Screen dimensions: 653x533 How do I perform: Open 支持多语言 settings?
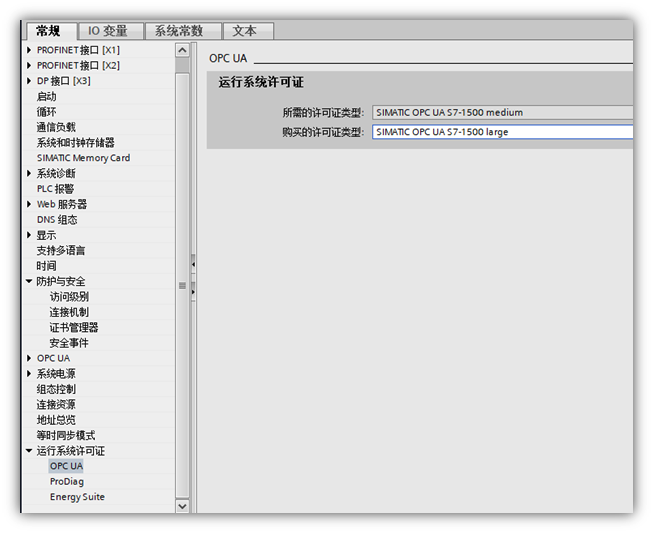[x=61, y=250]
